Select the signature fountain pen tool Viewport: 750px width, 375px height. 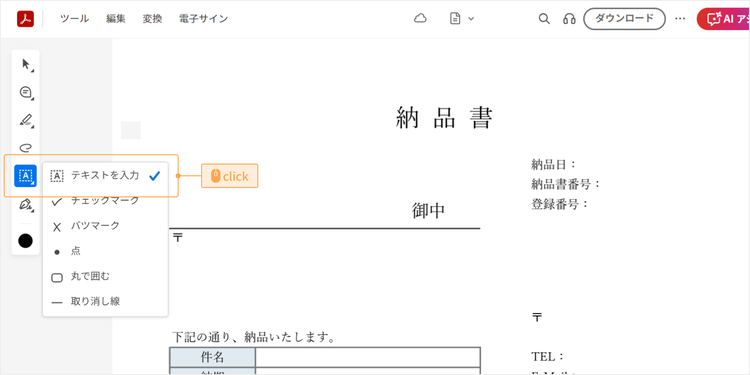click(x=26, y=205)
